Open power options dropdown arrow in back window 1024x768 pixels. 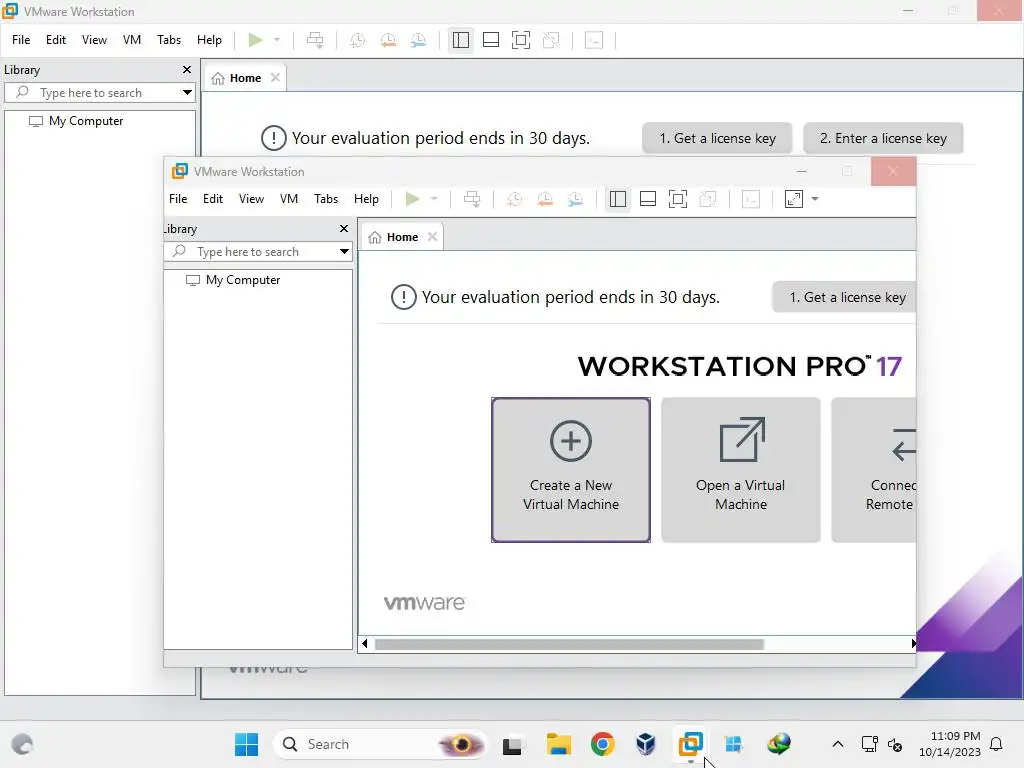277,40
